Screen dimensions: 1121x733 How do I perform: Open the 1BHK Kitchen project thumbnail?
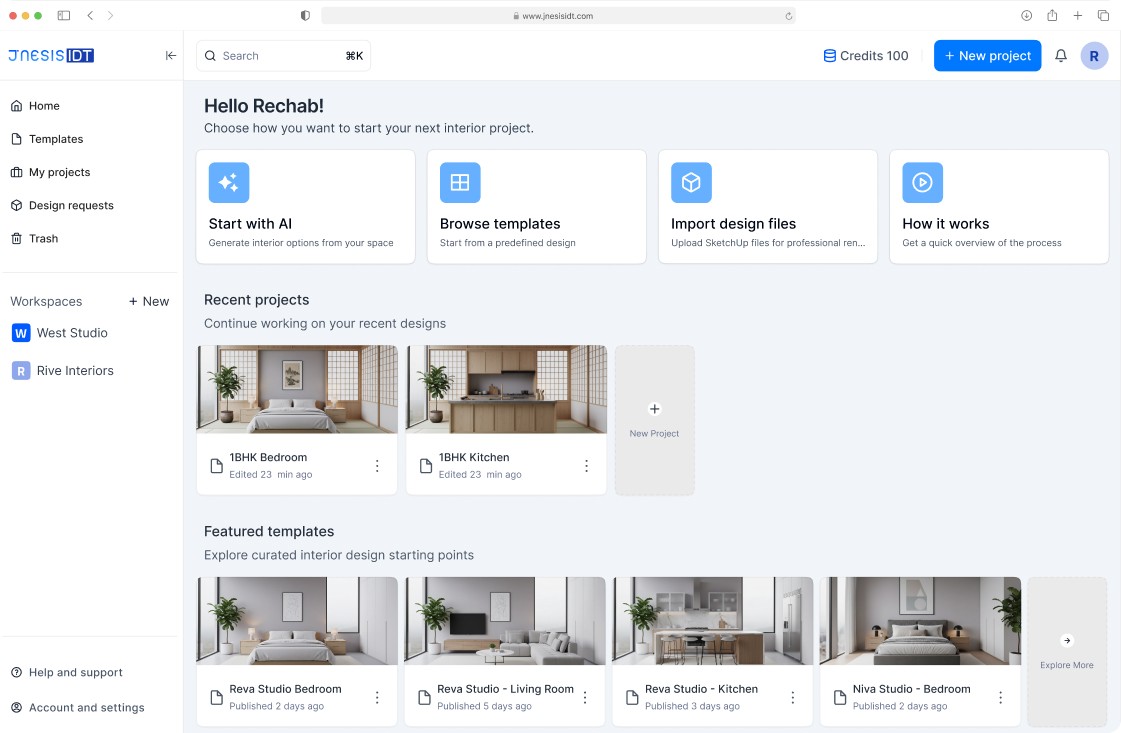(505, 389)
